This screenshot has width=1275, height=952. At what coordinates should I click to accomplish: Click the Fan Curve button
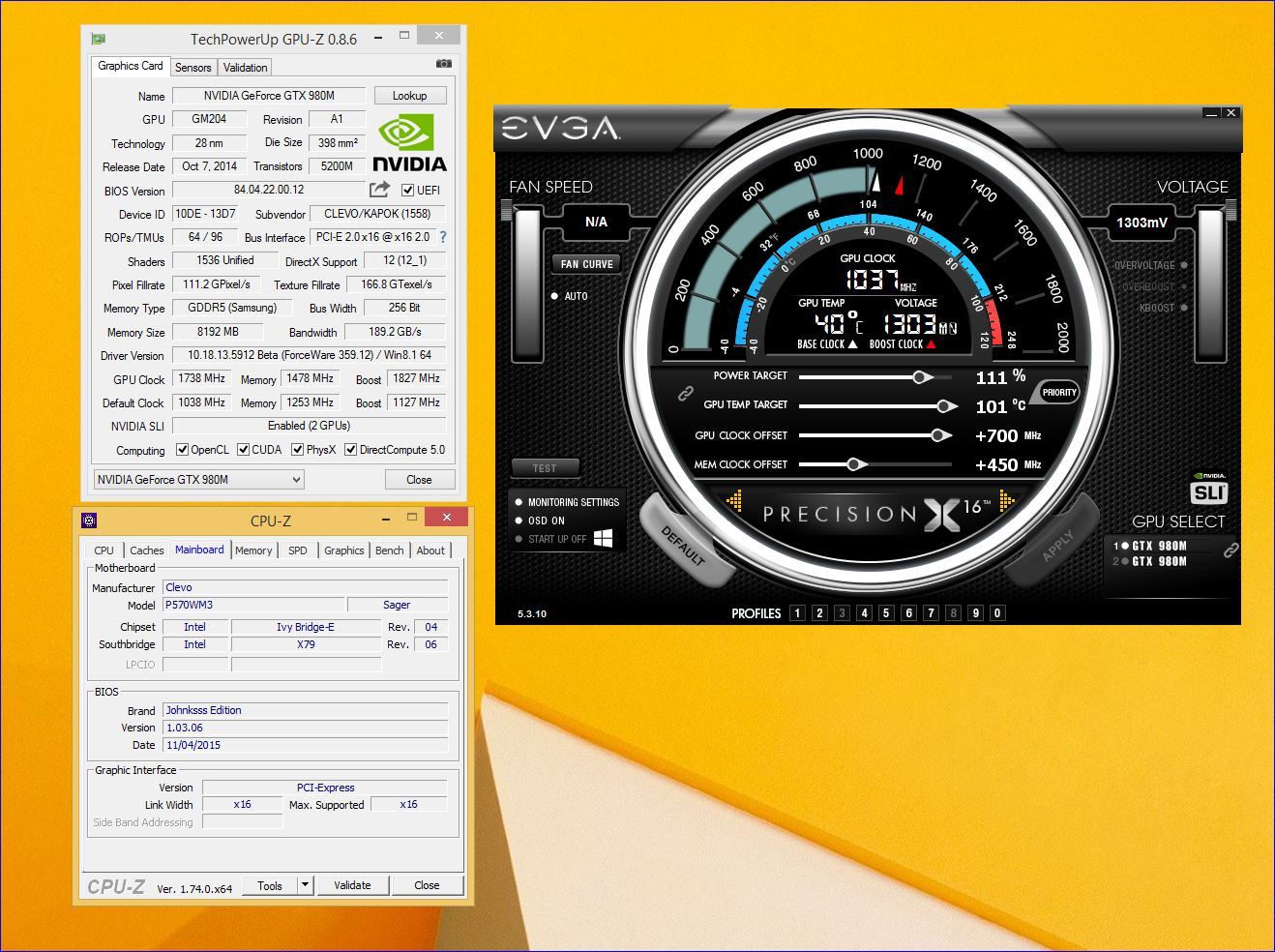coord(586,264)
